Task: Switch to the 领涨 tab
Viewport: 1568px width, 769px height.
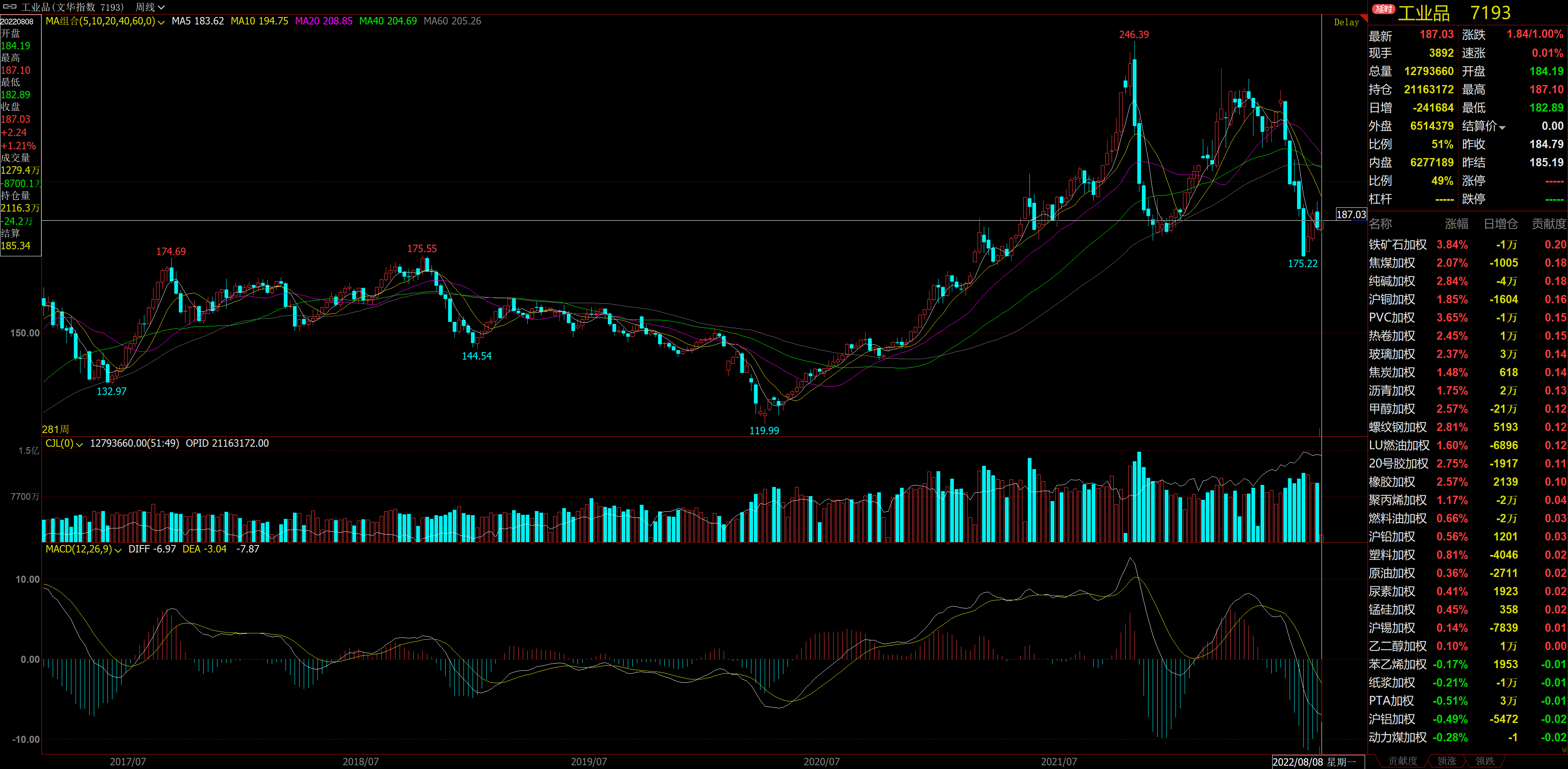Action: pos(1447,761)
